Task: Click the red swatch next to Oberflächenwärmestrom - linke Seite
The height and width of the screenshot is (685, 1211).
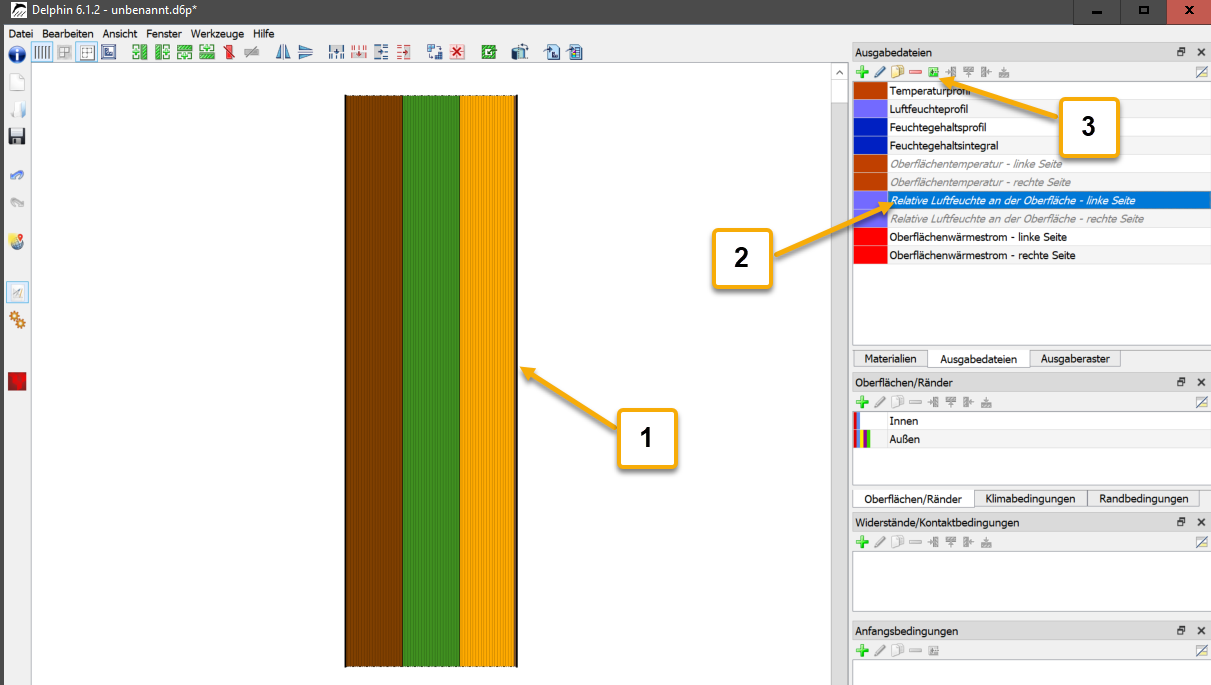Action: pos(870,237)
